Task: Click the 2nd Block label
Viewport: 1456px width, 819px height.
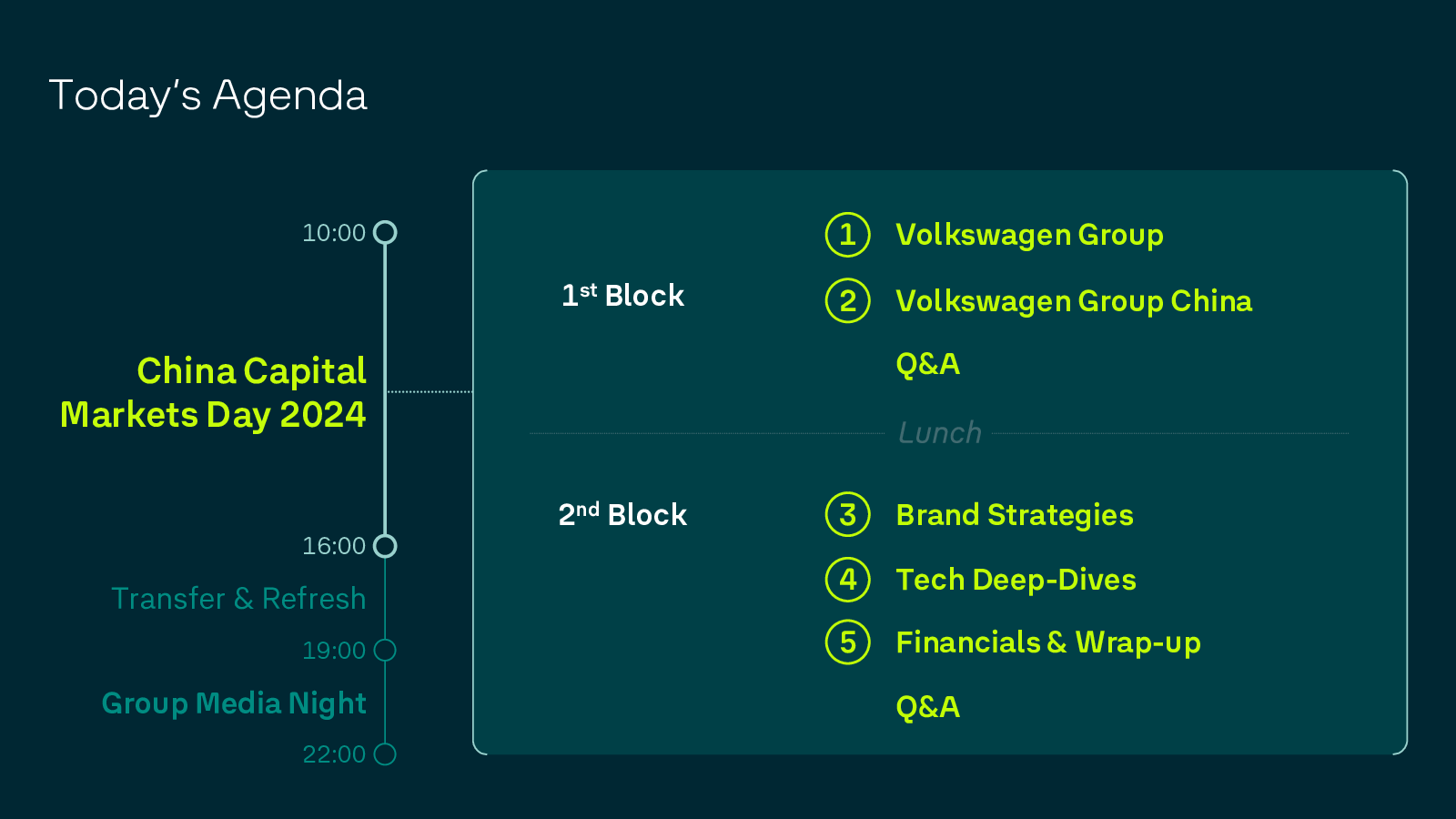Action: [622, 515]
